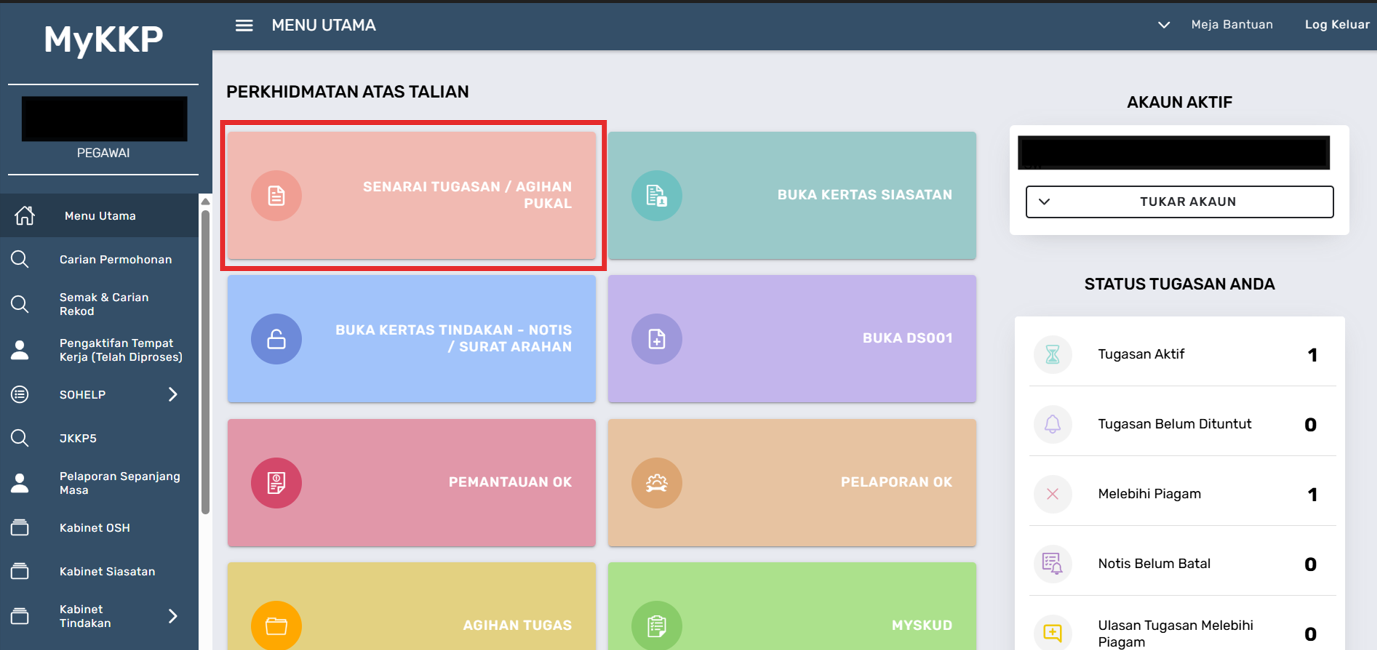Open dropdown chevron beside Meja Bantuan
Viewport: 1377px width, 650px height.
(x=1163, y=25)
